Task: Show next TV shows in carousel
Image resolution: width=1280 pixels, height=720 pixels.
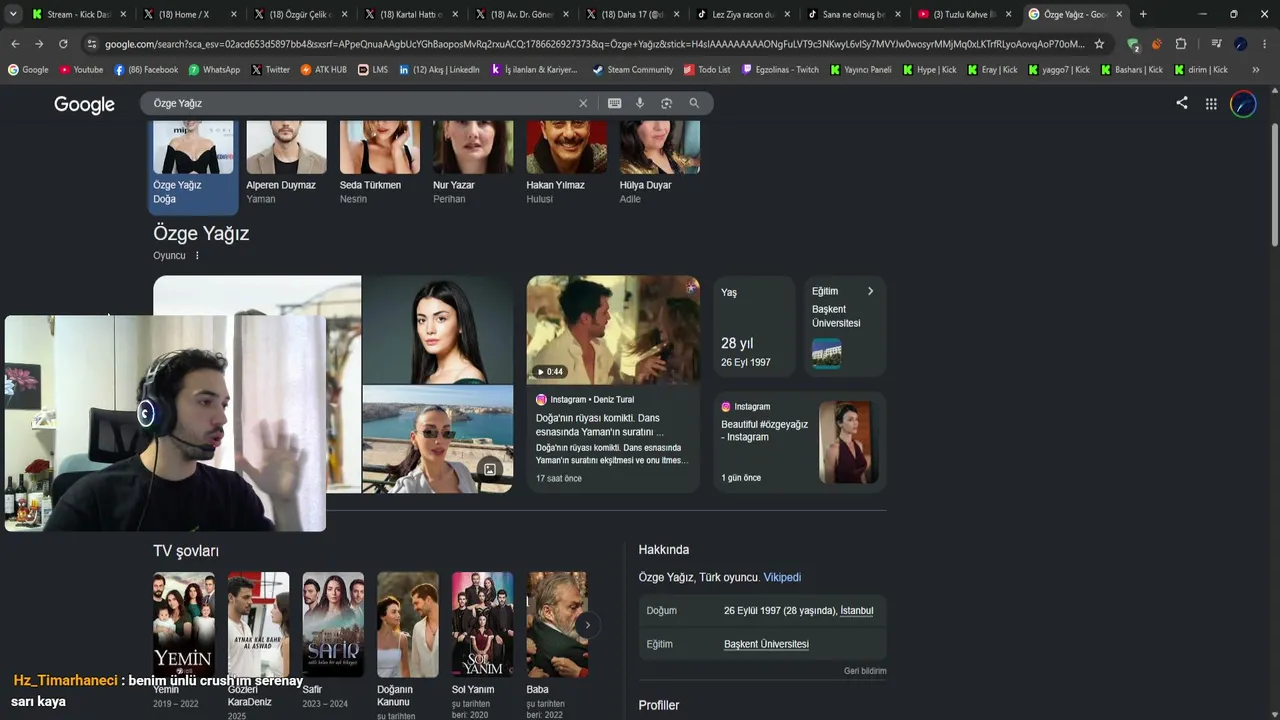Action: (587, 625)
